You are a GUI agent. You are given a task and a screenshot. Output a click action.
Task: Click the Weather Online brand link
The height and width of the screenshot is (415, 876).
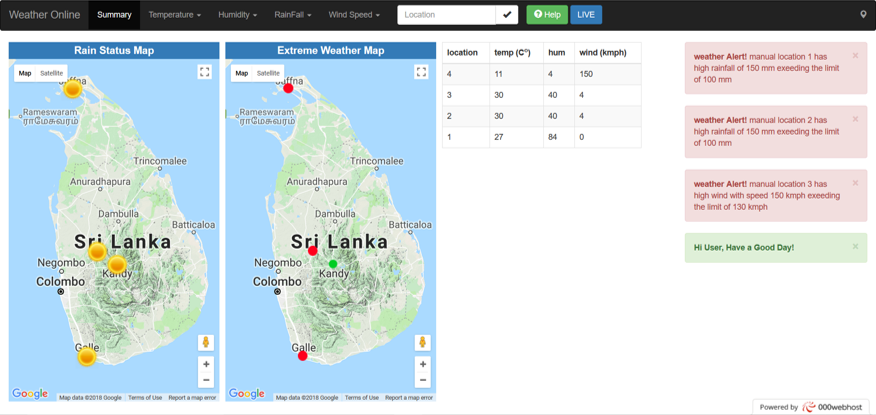tap(45, 15)
